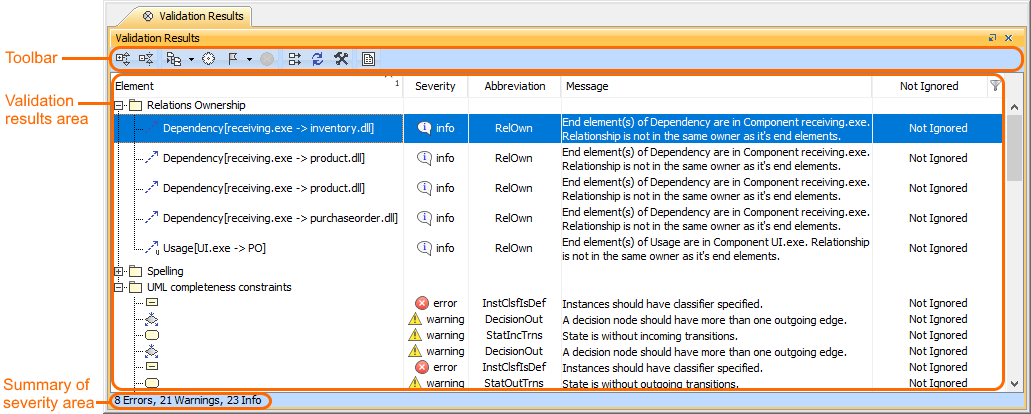1031x414 pixels.
Task: Click the greyed-out circle toolbar icon
Action: [267, 60]
